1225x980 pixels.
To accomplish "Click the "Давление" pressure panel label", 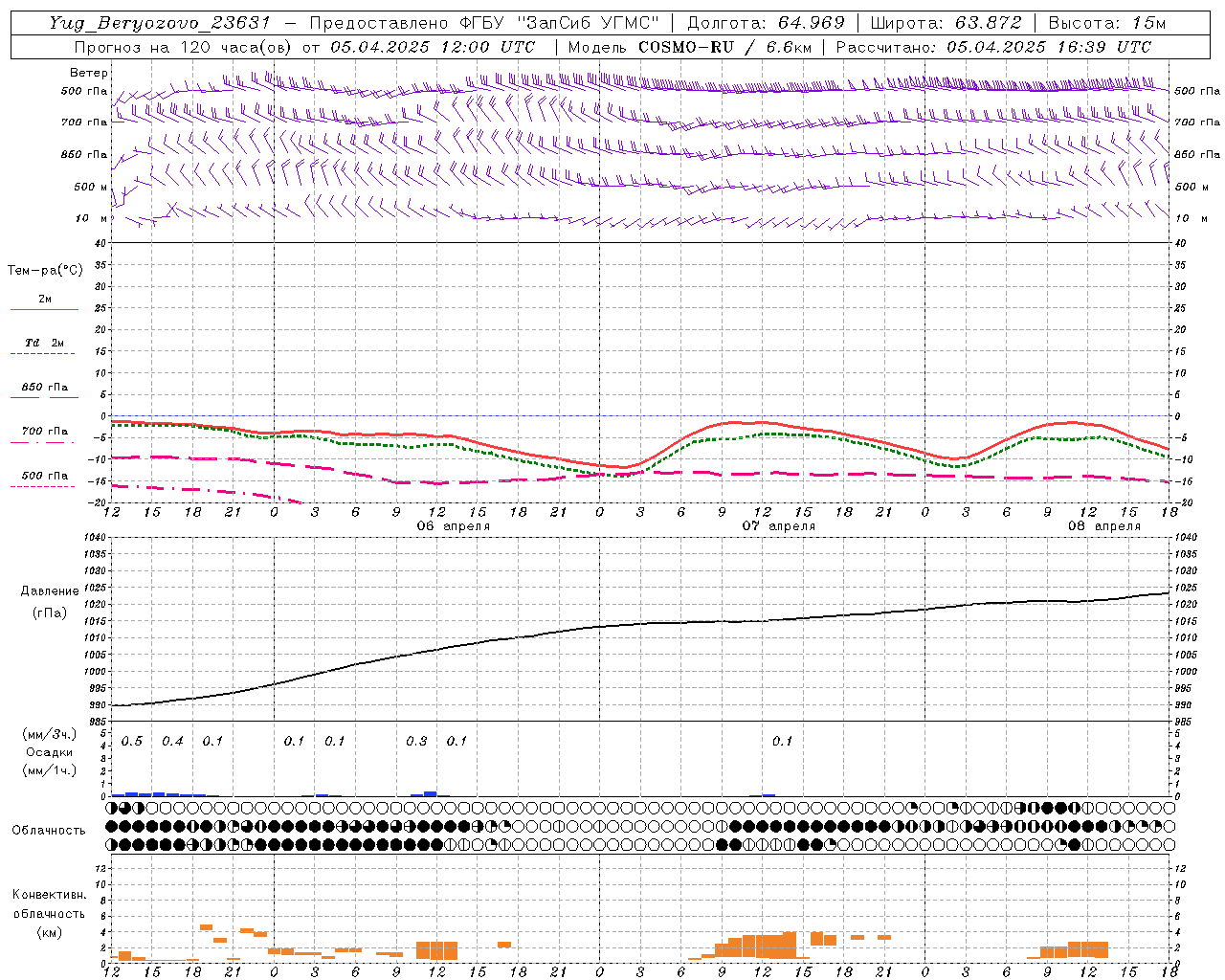I will [x=50, y=591].
